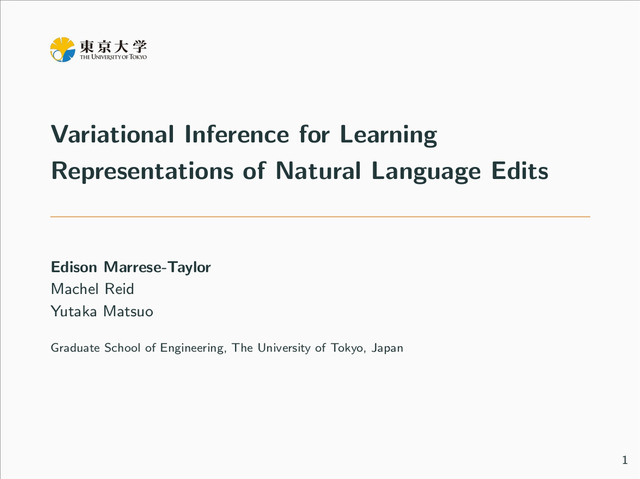Click the 東京大学 kanji logo text
Image resolution: width=640 pixels, height=479 pixels.
113,45
